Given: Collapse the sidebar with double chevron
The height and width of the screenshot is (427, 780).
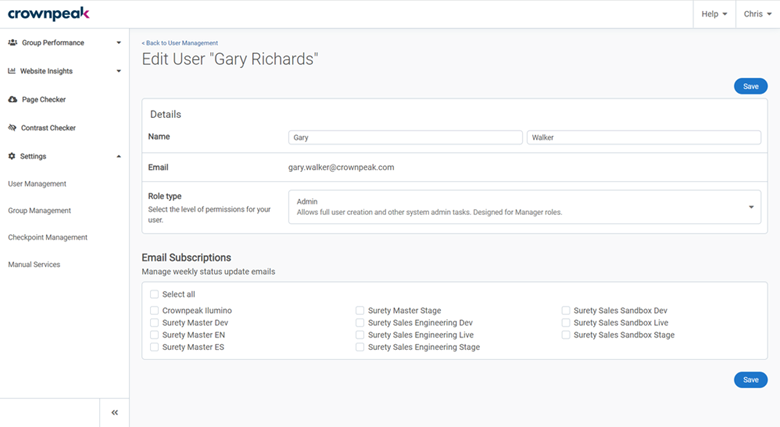Looking at the screenshot, I should 114,413.
